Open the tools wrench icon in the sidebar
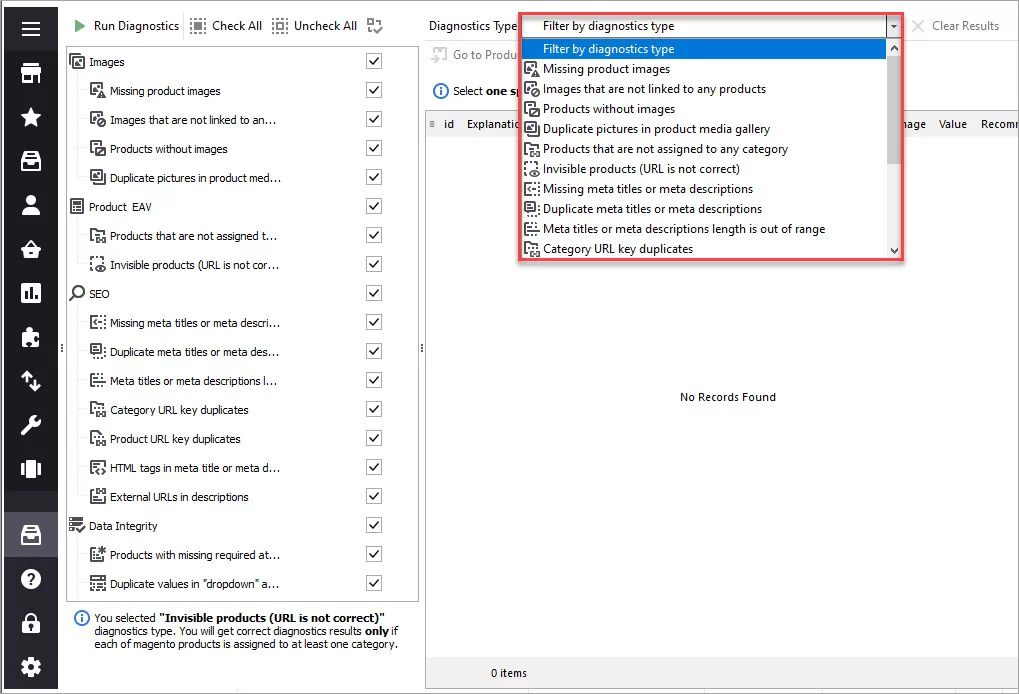The width and height of the screenshot is (1019, 694). 31,425
